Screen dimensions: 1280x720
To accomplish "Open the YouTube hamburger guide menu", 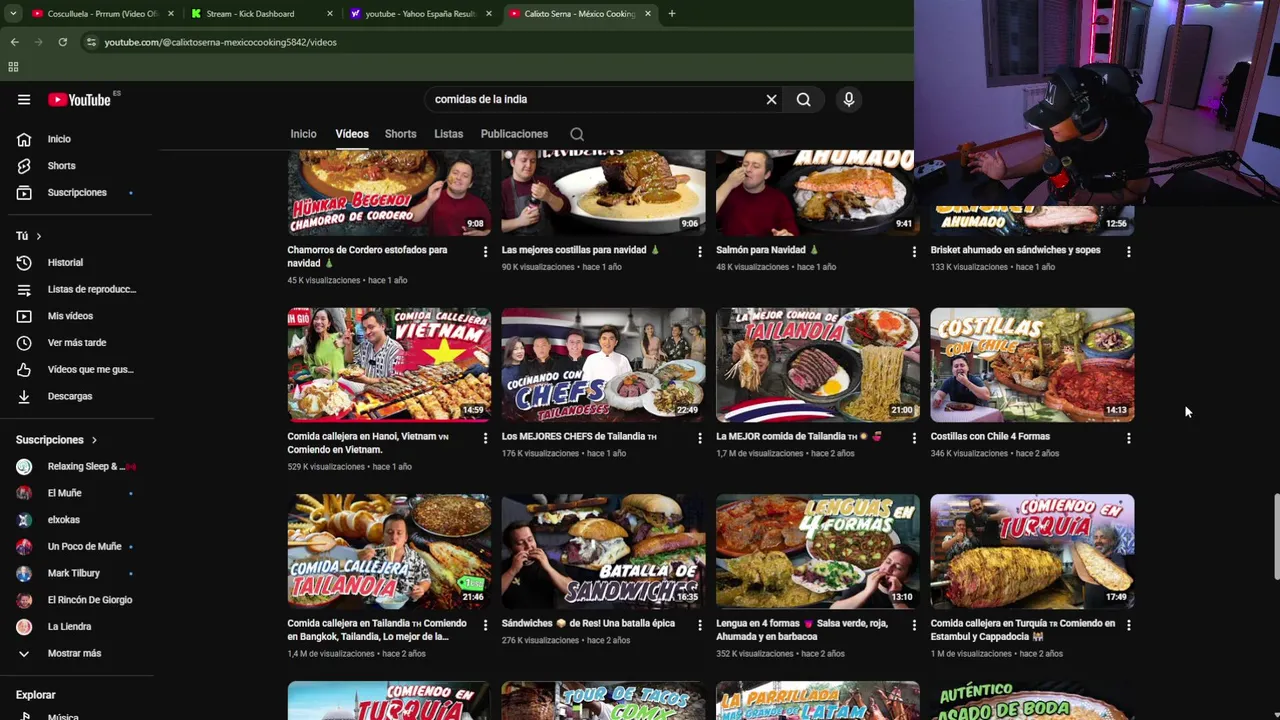I will click(24, 100).
